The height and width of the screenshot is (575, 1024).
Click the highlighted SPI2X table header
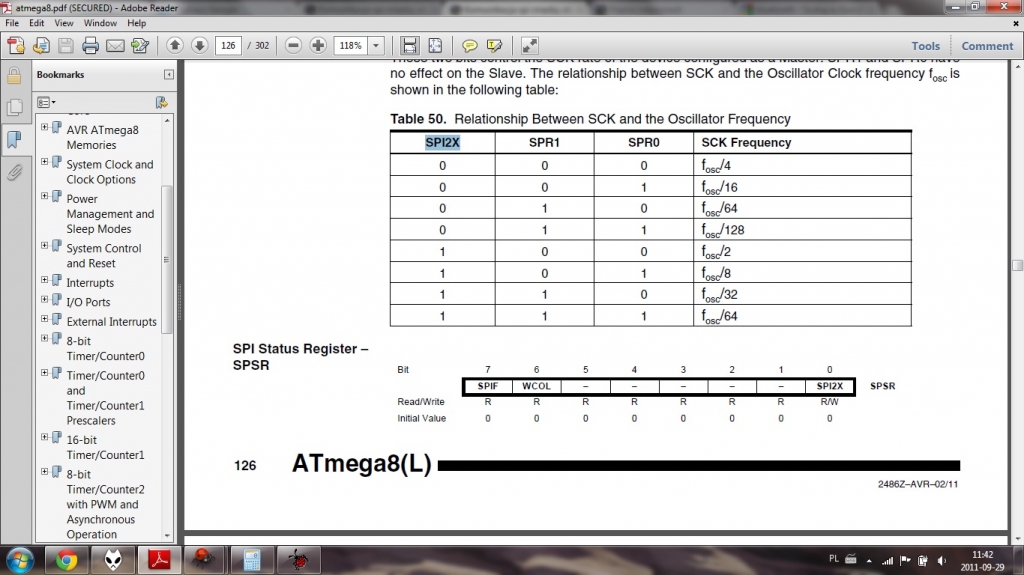click(442, 142)
